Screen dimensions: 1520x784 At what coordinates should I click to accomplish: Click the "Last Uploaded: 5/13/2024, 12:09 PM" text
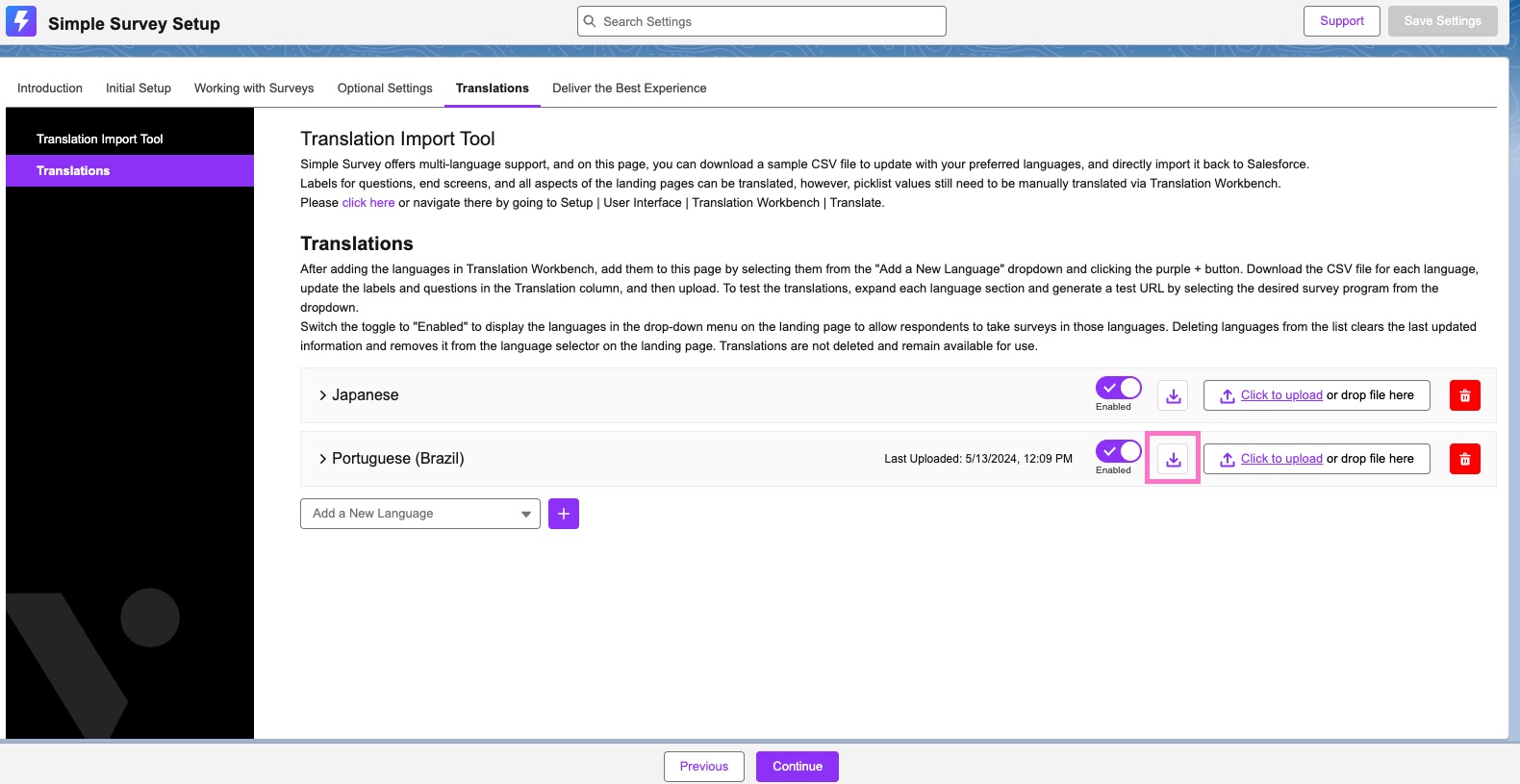click(x=978, y=459)
